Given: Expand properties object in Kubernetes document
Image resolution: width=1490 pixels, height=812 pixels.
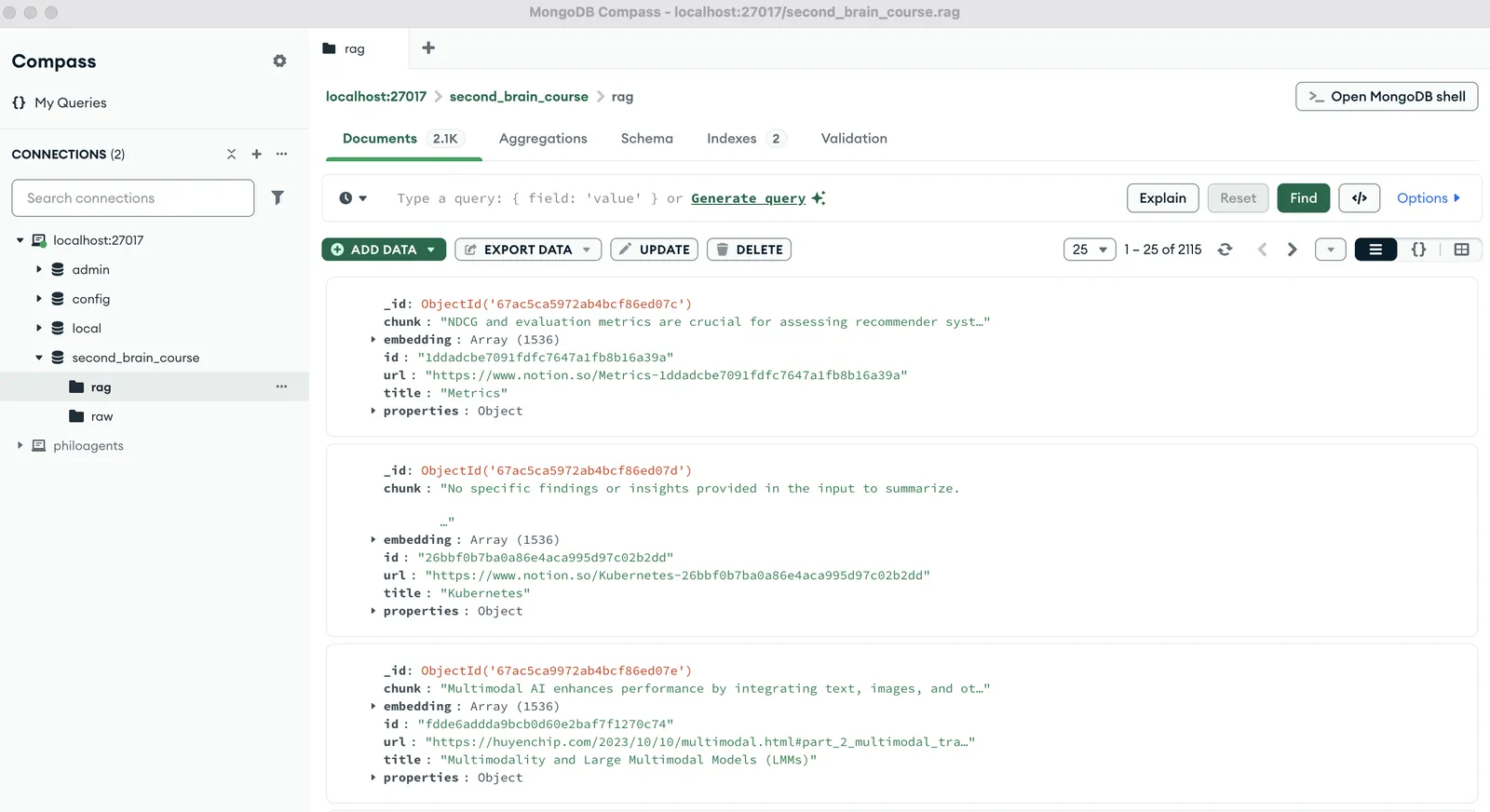Looking at the screenshot, I should (373, 611).
